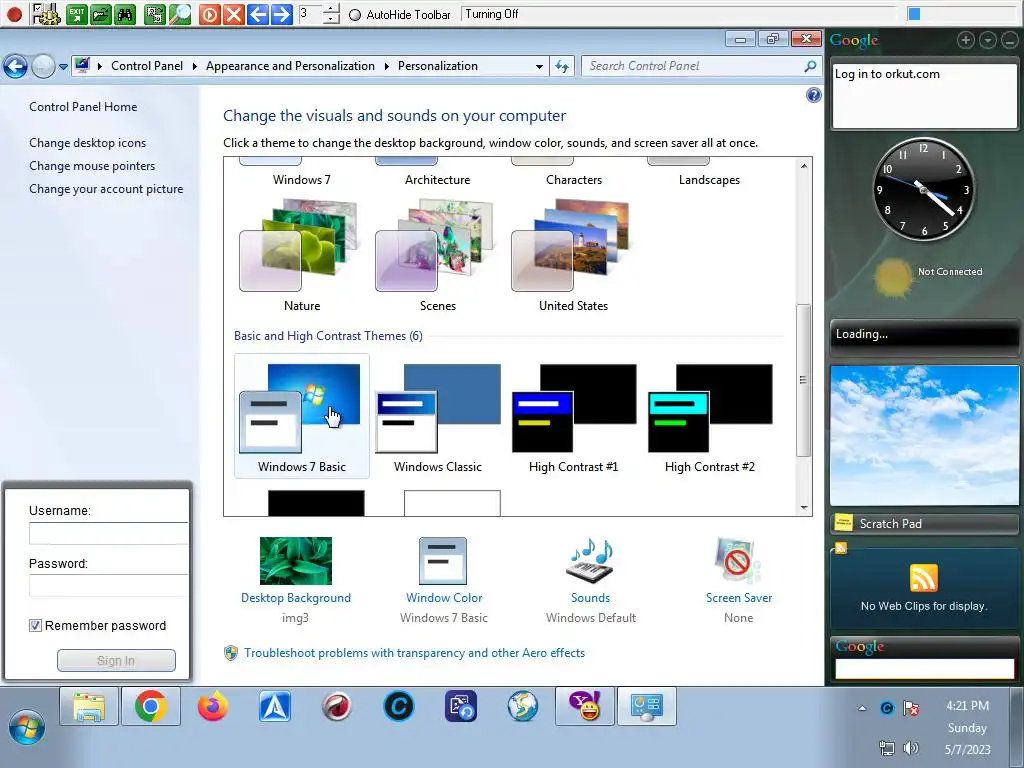Toggle Remember password checkbox
Image resolution: width=1024 pixels, height=768 pixels.
point(35,626)
